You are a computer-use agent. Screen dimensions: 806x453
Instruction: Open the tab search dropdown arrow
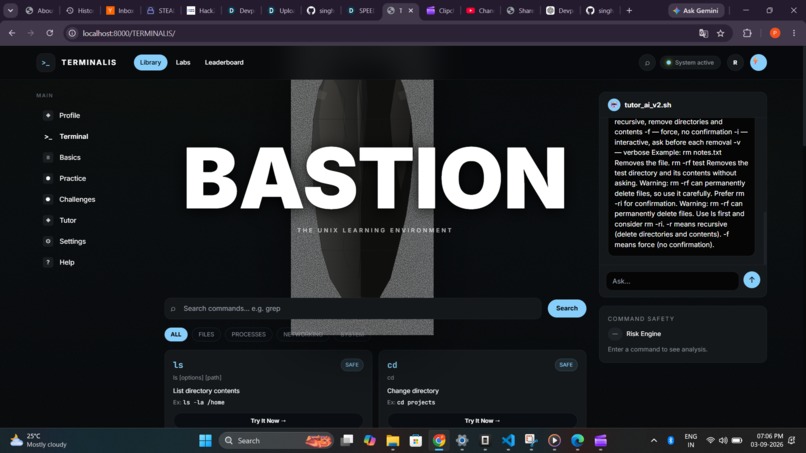10,10
